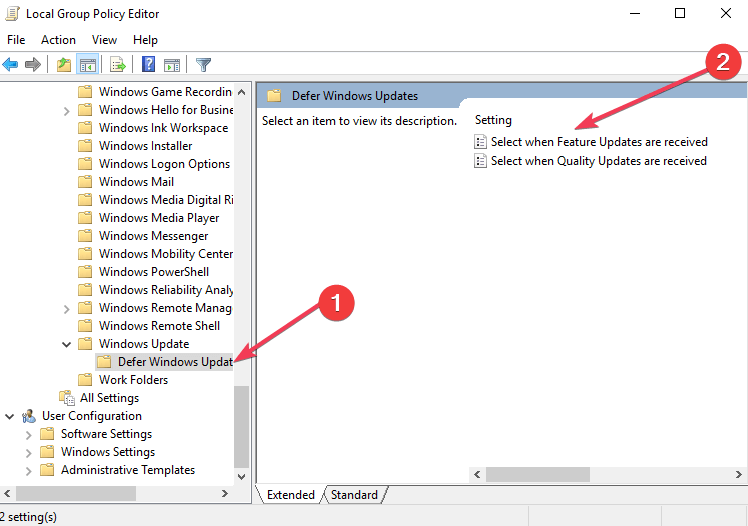Toggle Show/Hide Console Tree icon
The width and height of the screenshot is (748, 526).
pyautogui.click(x=88, y=64)
